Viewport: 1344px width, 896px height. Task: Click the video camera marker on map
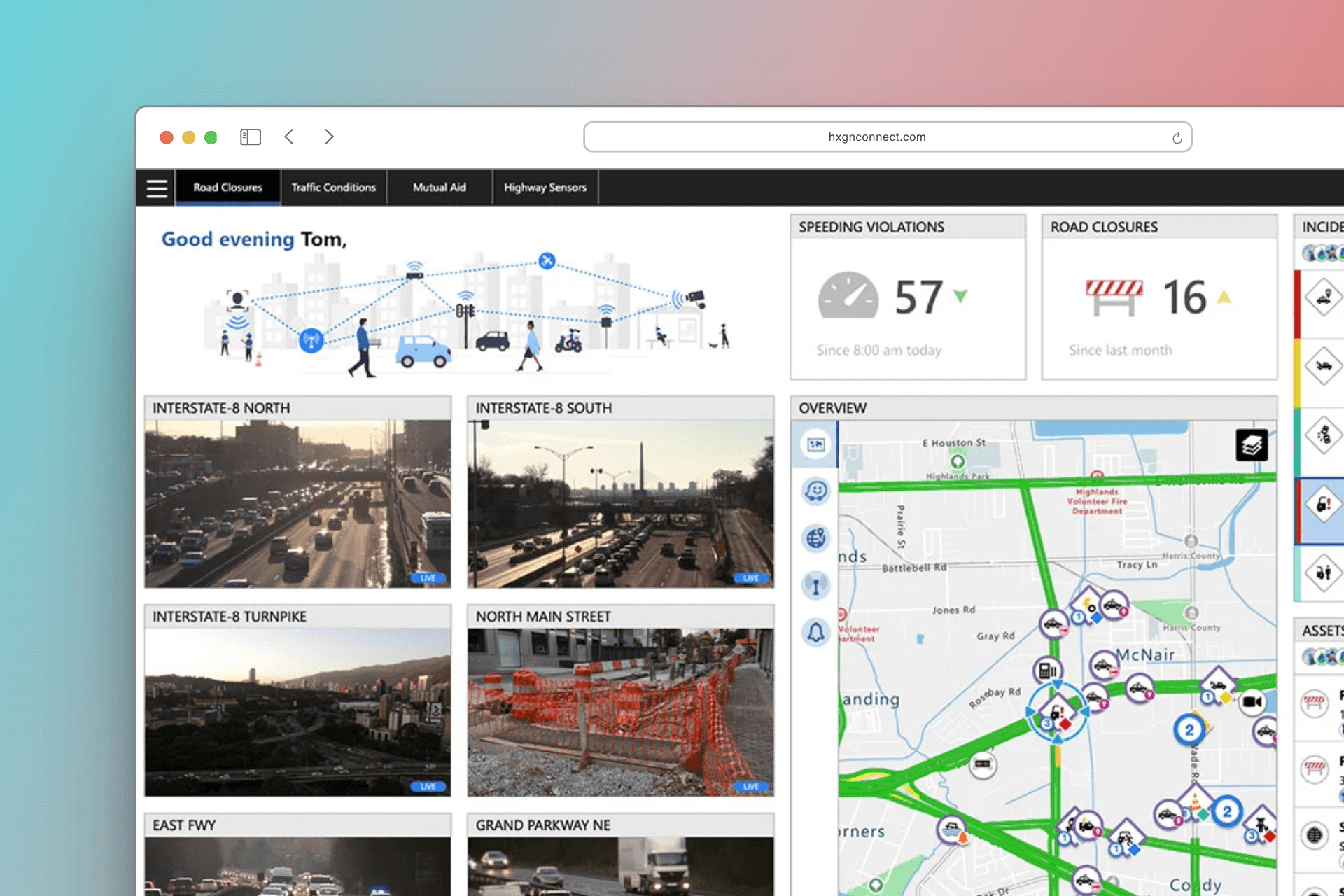tap(1252, 701)
